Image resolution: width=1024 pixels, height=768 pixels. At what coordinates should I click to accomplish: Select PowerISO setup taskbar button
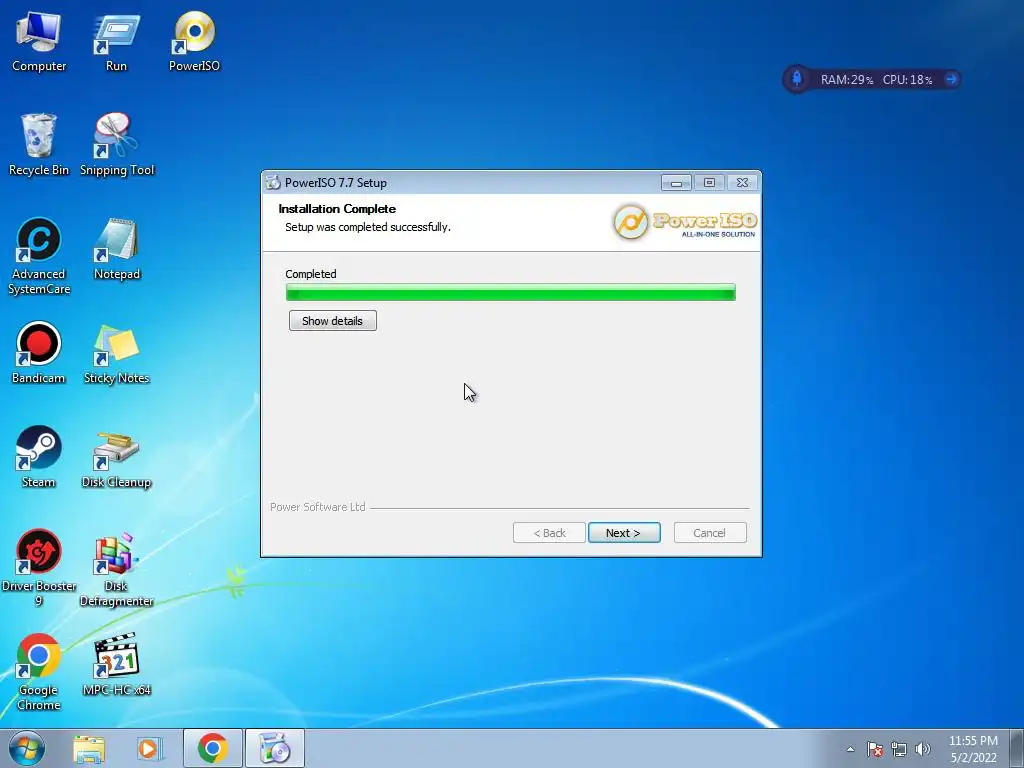(275, 748)
